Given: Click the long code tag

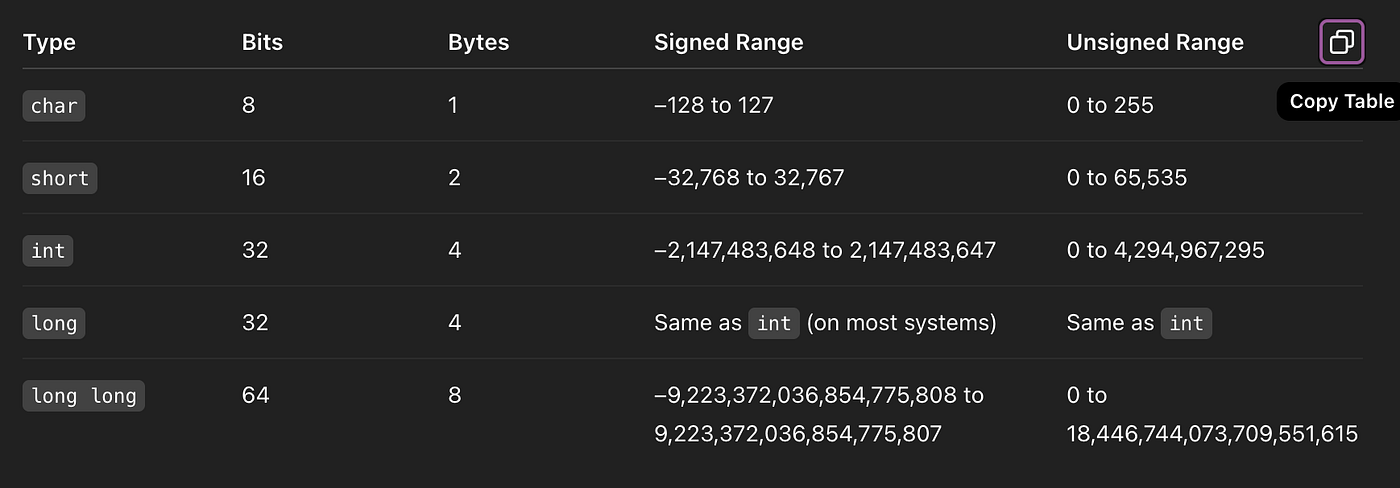Looking at the screenshot, I should click(54, 323).
